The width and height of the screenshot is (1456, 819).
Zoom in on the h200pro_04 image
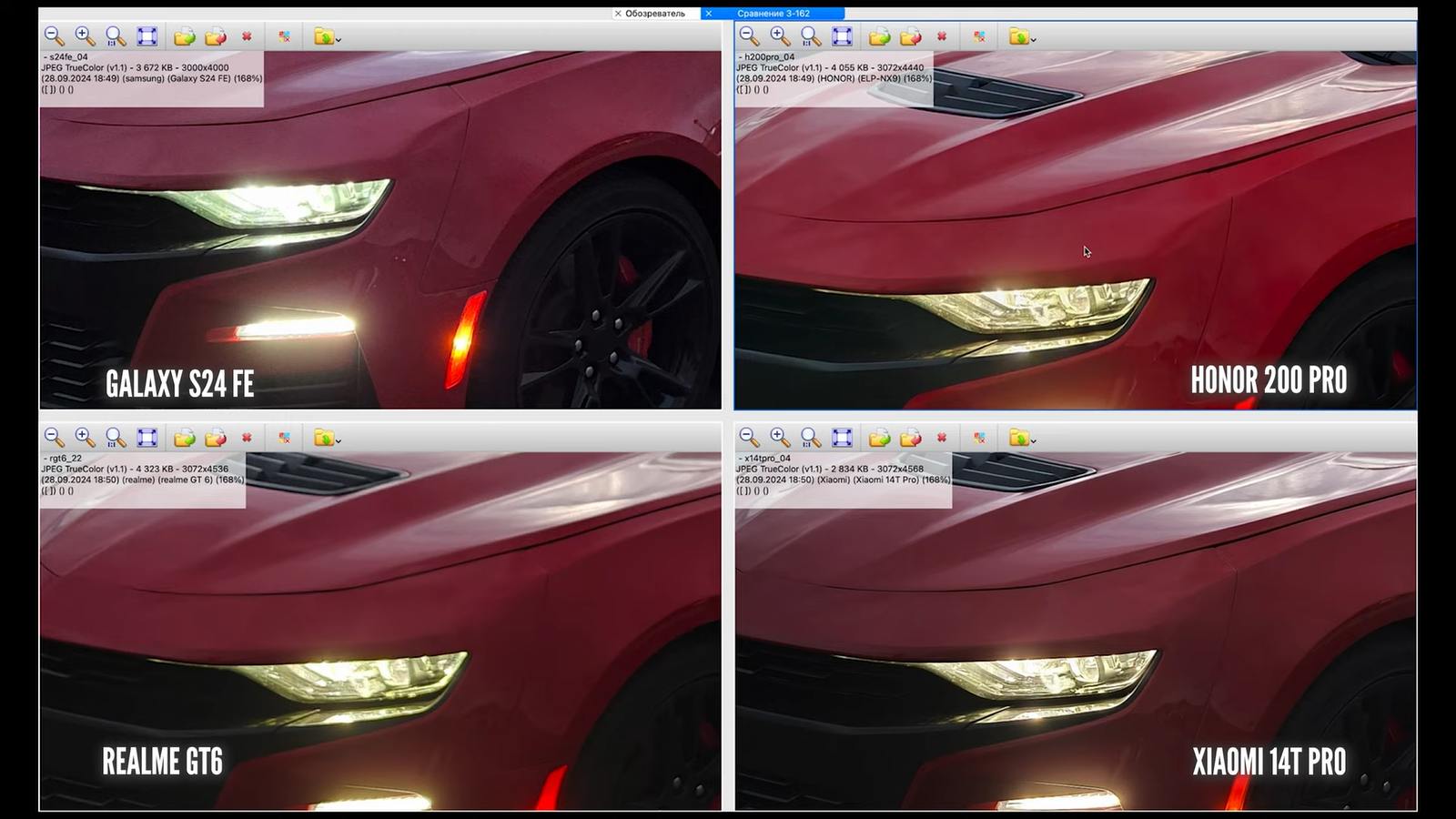pos(781,36)
